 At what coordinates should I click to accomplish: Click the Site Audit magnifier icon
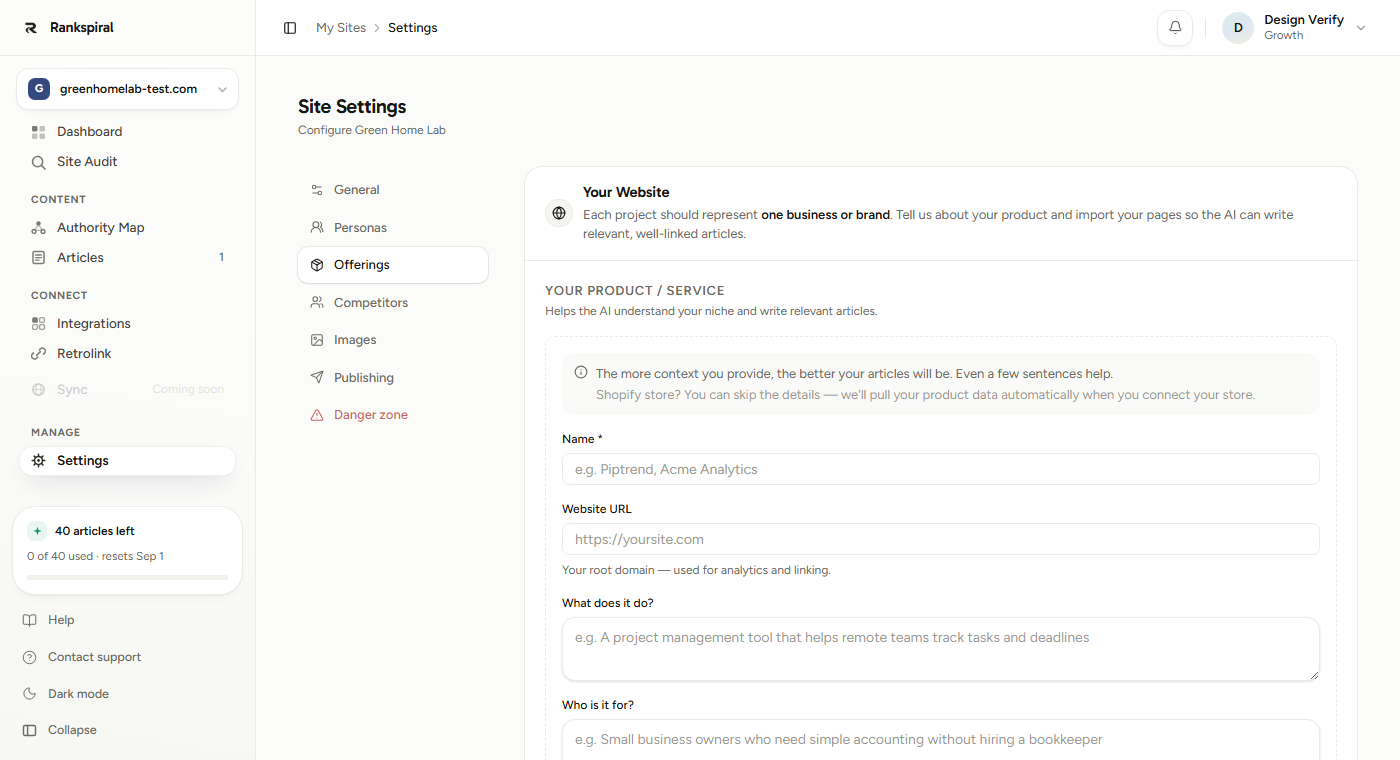[39, 162]
